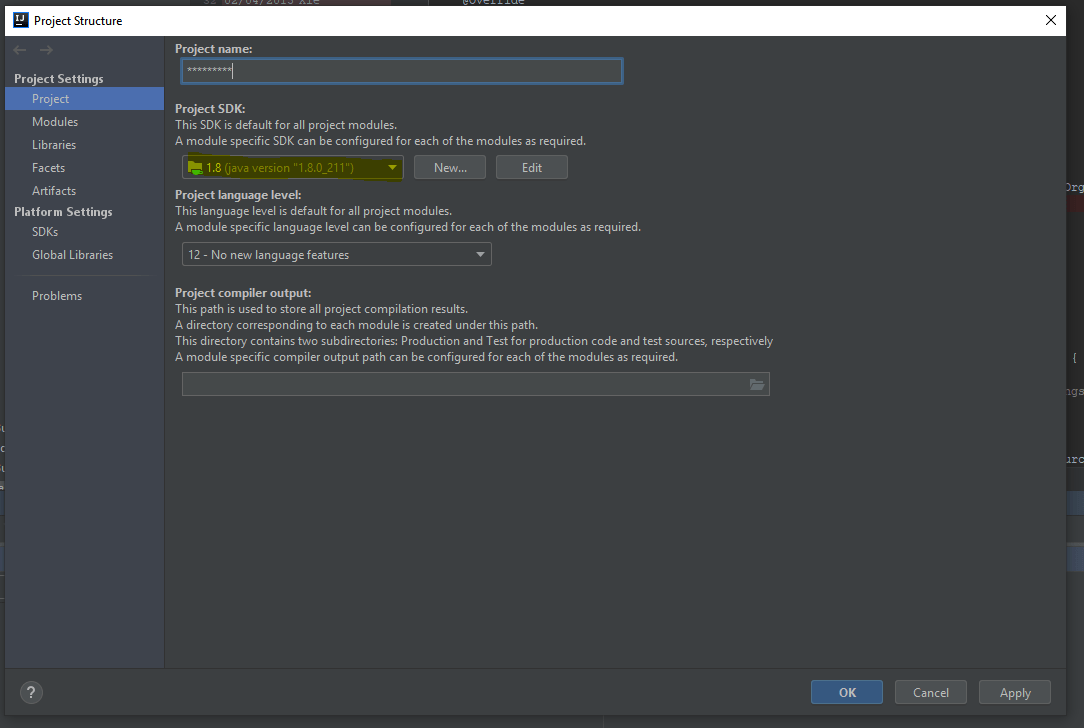Screen dimensions: 1084x728
Task: Edit the current 1.8 SDK
Action: [x=531, y=167]
